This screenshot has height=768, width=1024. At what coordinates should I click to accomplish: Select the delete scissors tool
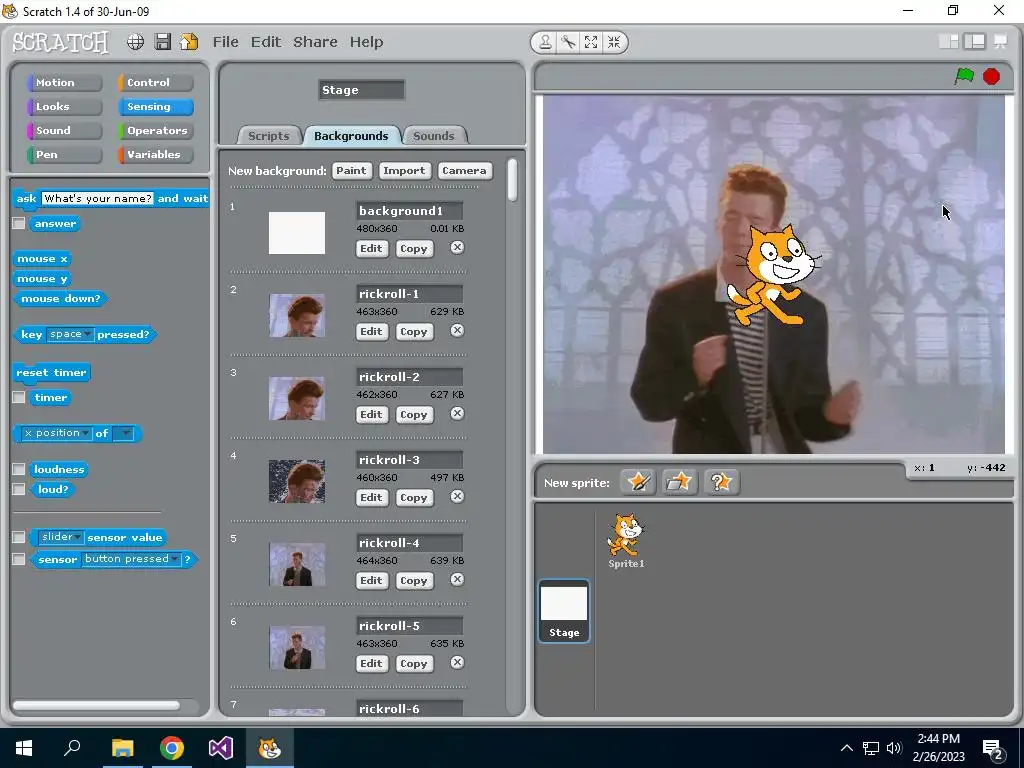568,42
